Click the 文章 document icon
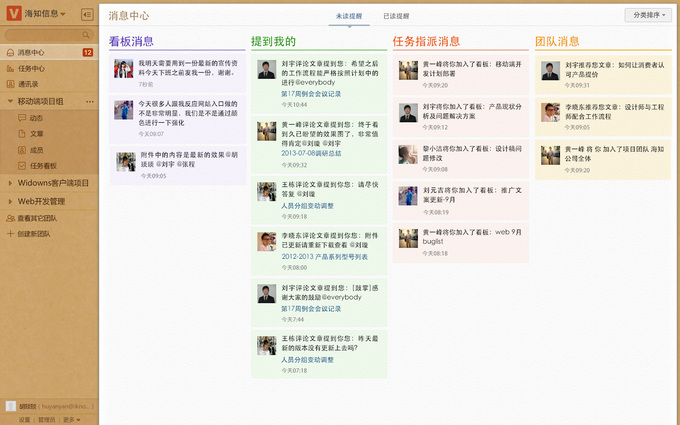Screen dimensions: 680x425 pyautogui.click(x=22, y=134)
